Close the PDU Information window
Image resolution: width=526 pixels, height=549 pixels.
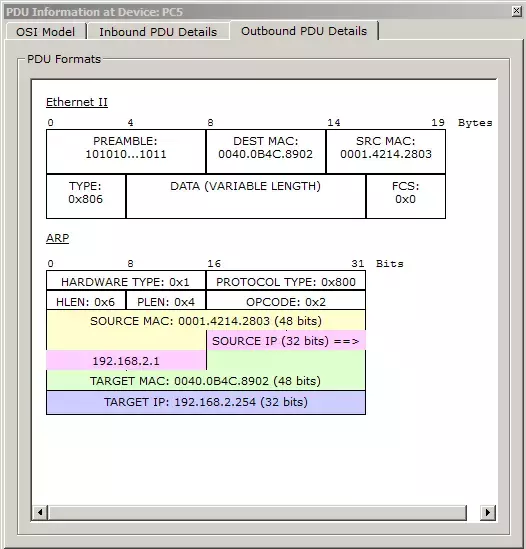[517, 11]
